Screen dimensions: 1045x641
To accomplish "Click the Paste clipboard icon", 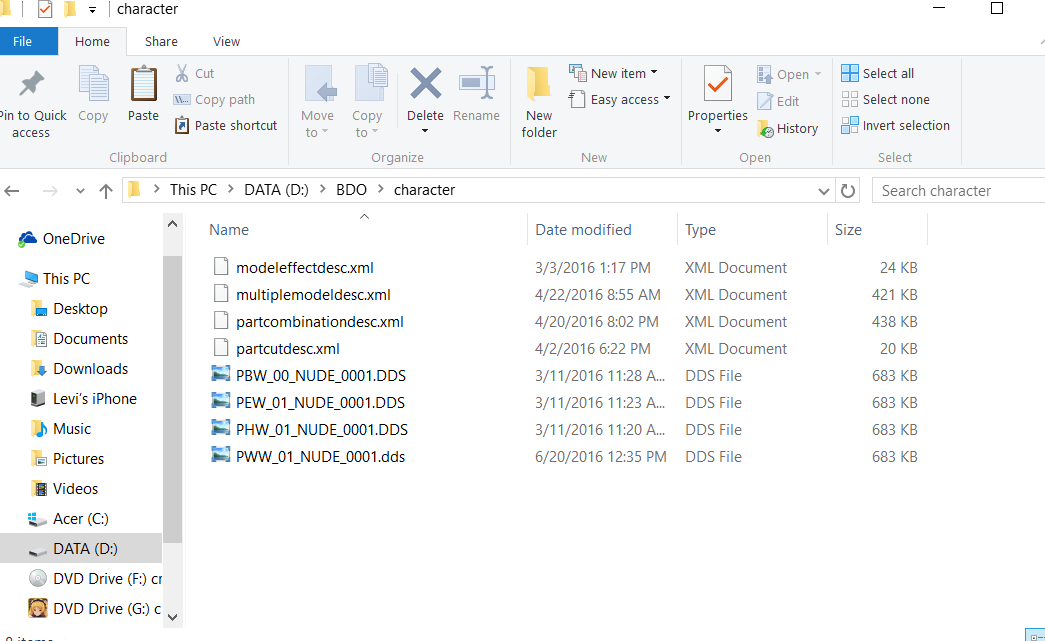I will pyautogui.click(x=144, y=86).
